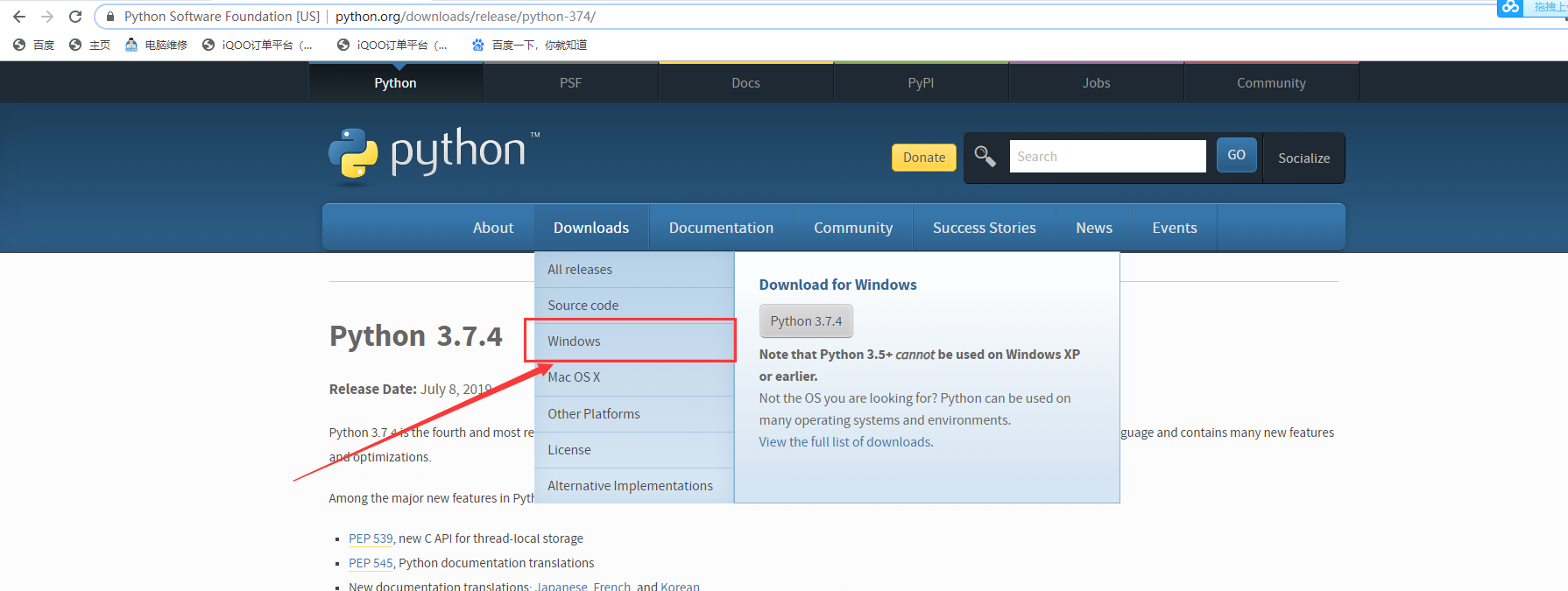Open the About navigation menu

493,228
